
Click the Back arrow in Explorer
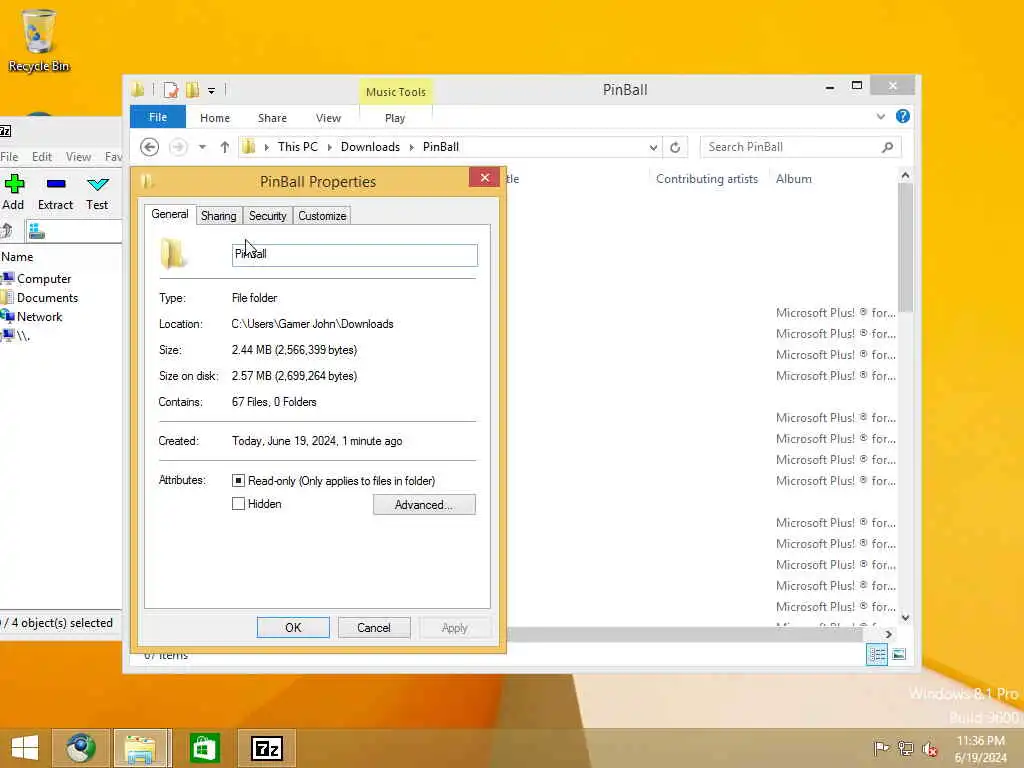tap(150, 147)
